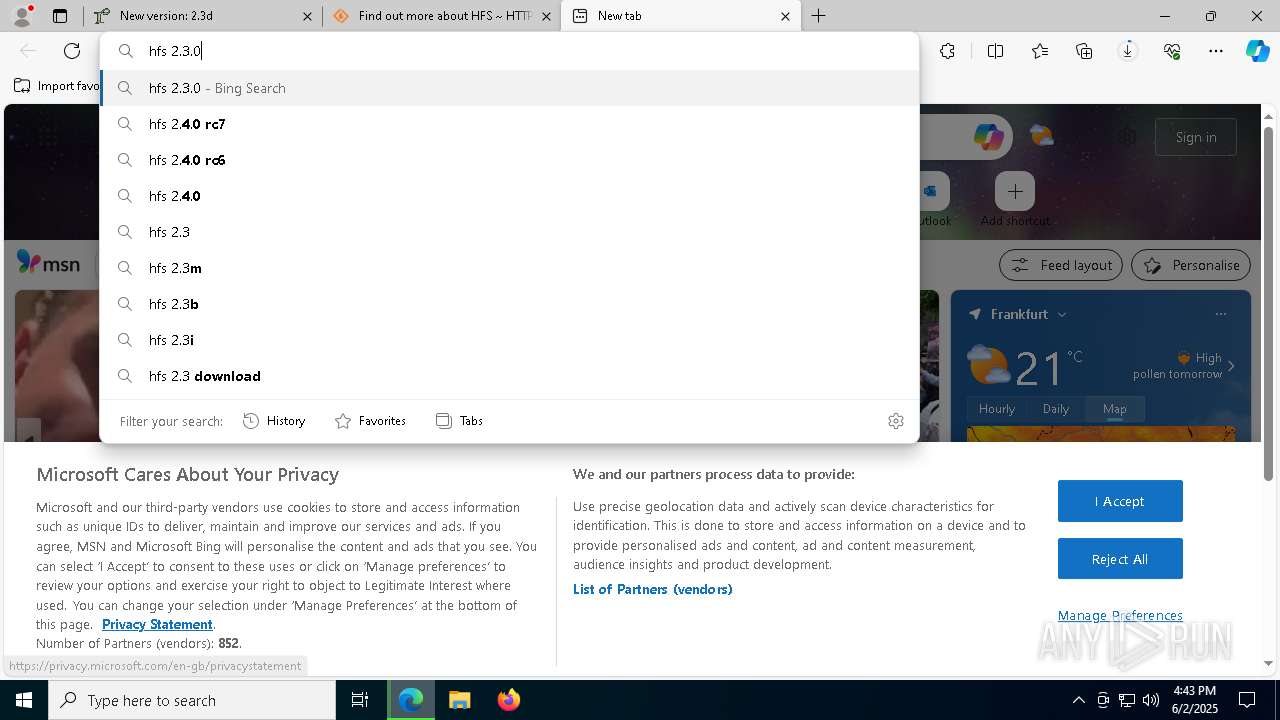Image resolution: width=1280 pixels, height=720 pixels.
Task: Click the I Accept cookies button
Action: click(x=1120, y=501)
